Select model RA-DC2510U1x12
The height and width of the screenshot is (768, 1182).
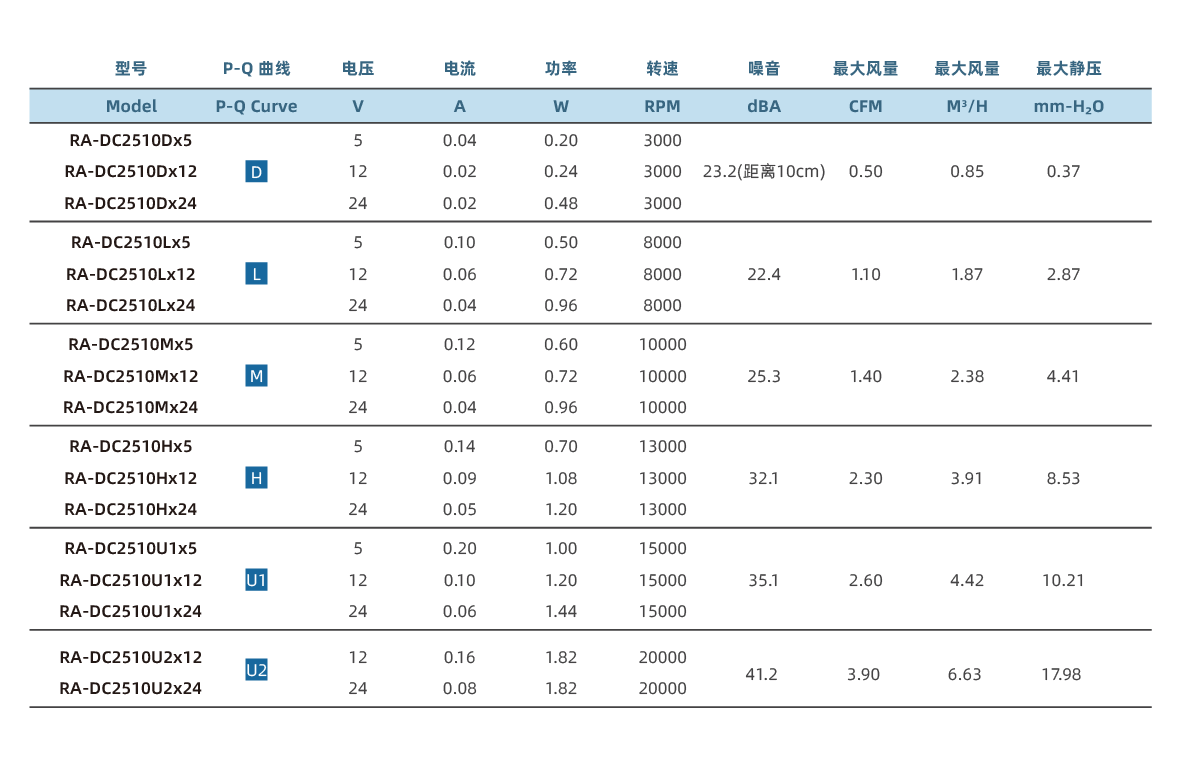click(x=131, y=580)
